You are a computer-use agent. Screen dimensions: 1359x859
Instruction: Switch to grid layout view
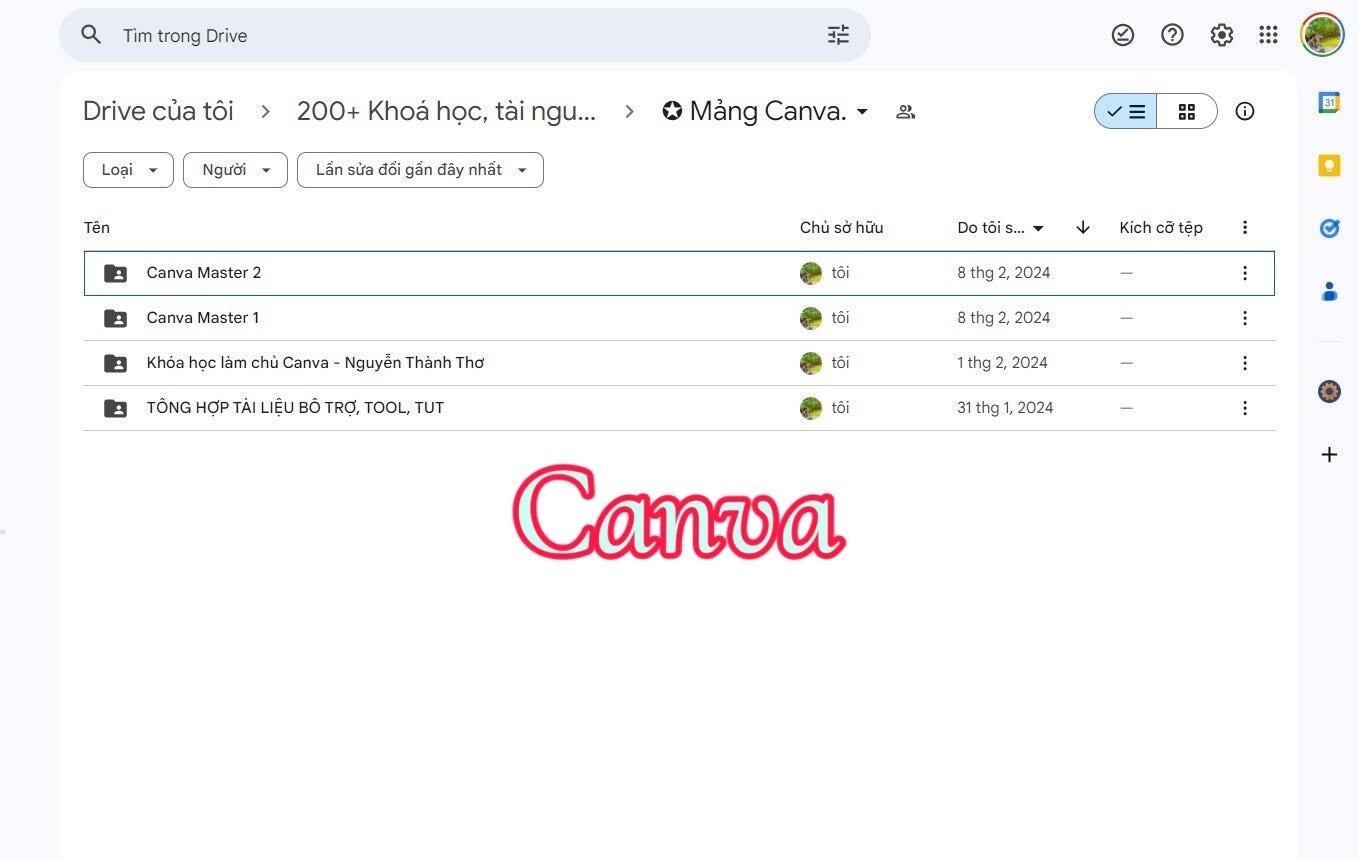pyautogui.click(x=1187, y=111)
